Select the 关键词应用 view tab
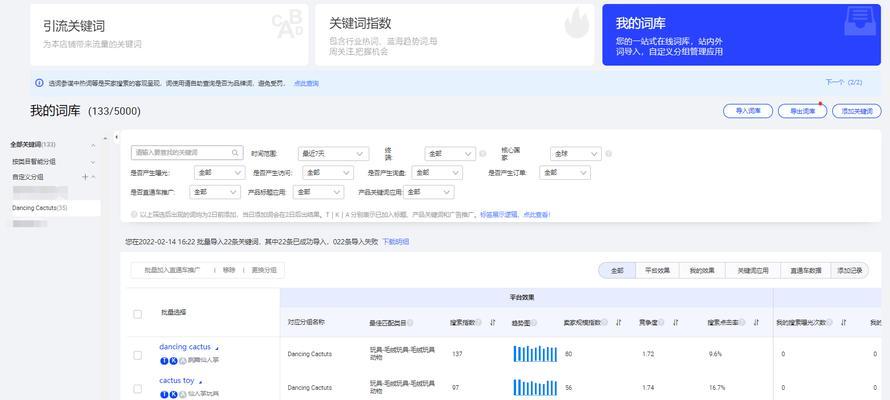 (x=753, y=271)
